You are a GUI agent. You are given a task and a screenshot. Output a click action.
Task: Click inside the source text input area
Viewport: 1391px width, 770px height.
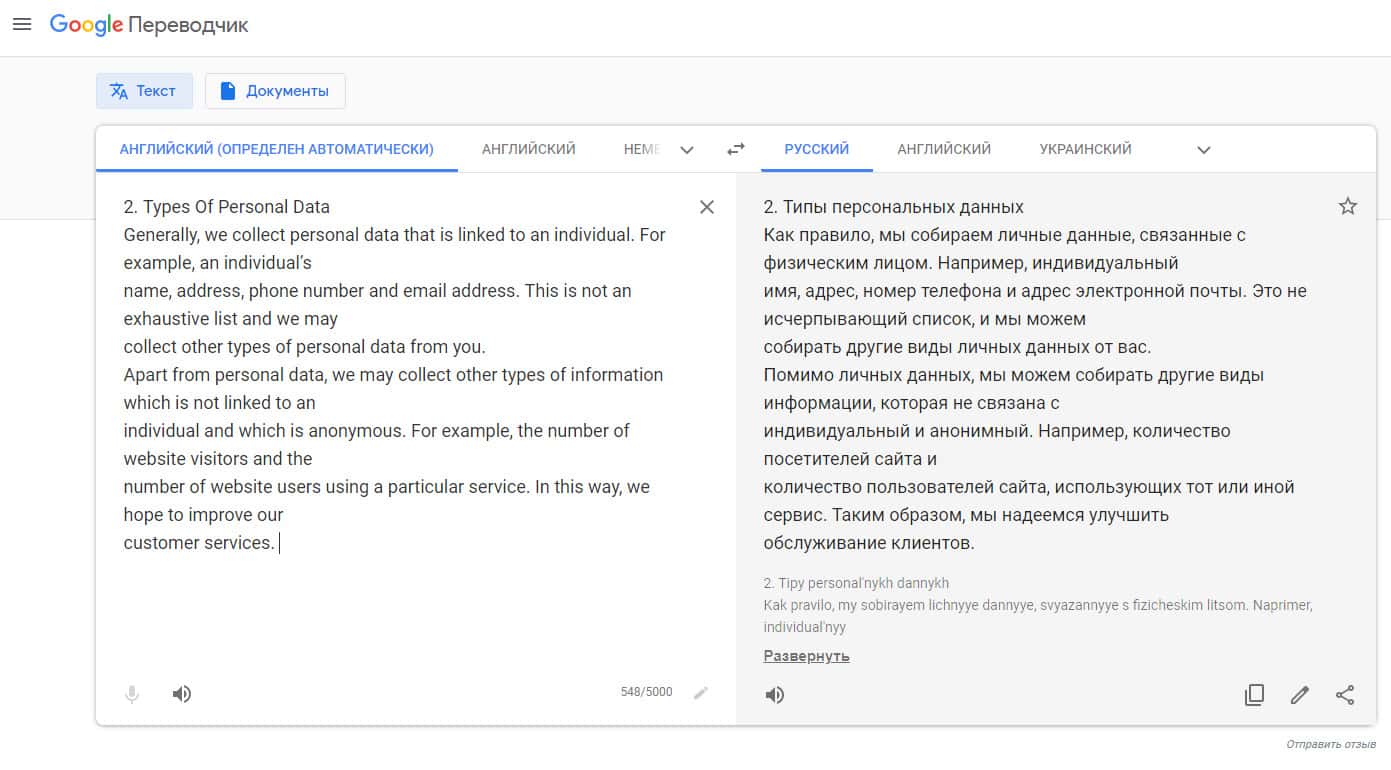point(400,610)
